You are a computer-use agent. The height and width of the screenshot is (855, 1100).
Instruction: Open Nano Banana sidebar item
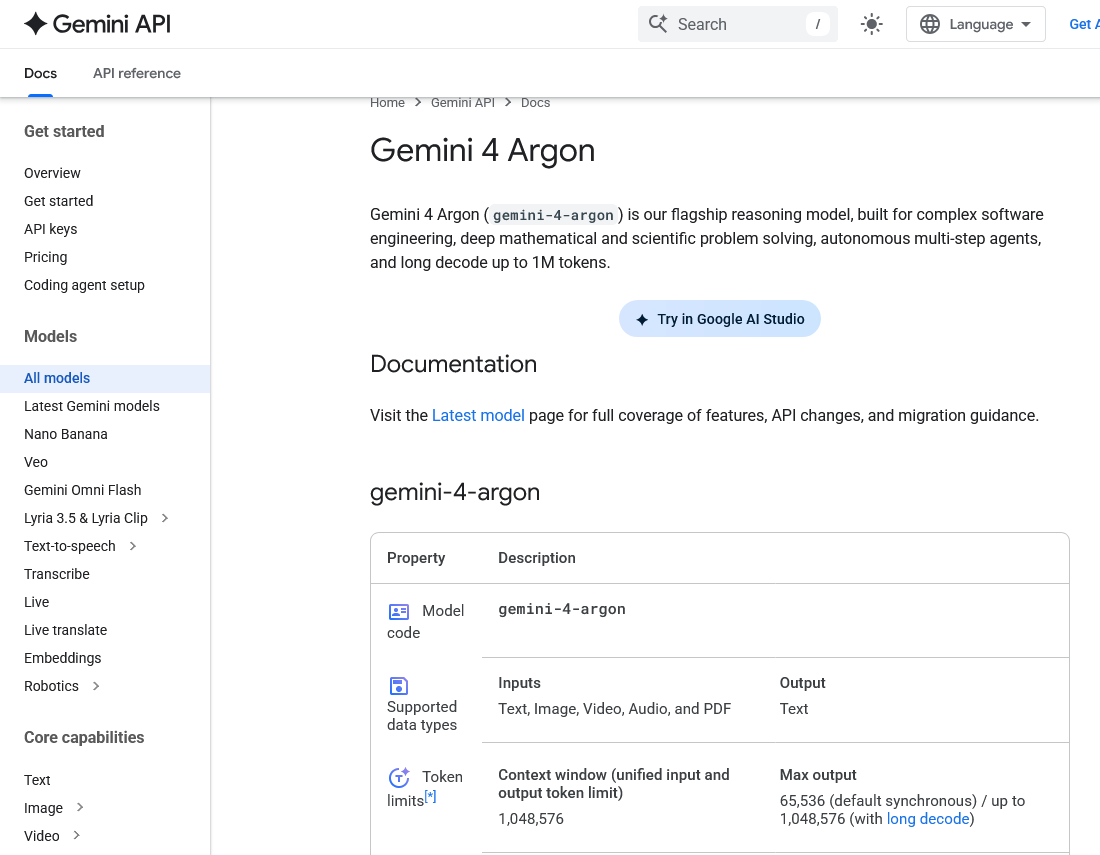point(66,434)
